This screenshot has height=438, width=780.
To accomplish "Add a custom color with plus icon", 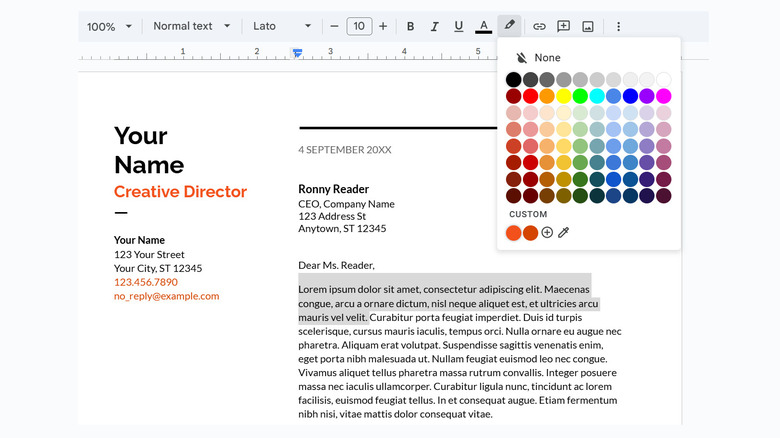I will pyautogui.click(x=547, y=233).
